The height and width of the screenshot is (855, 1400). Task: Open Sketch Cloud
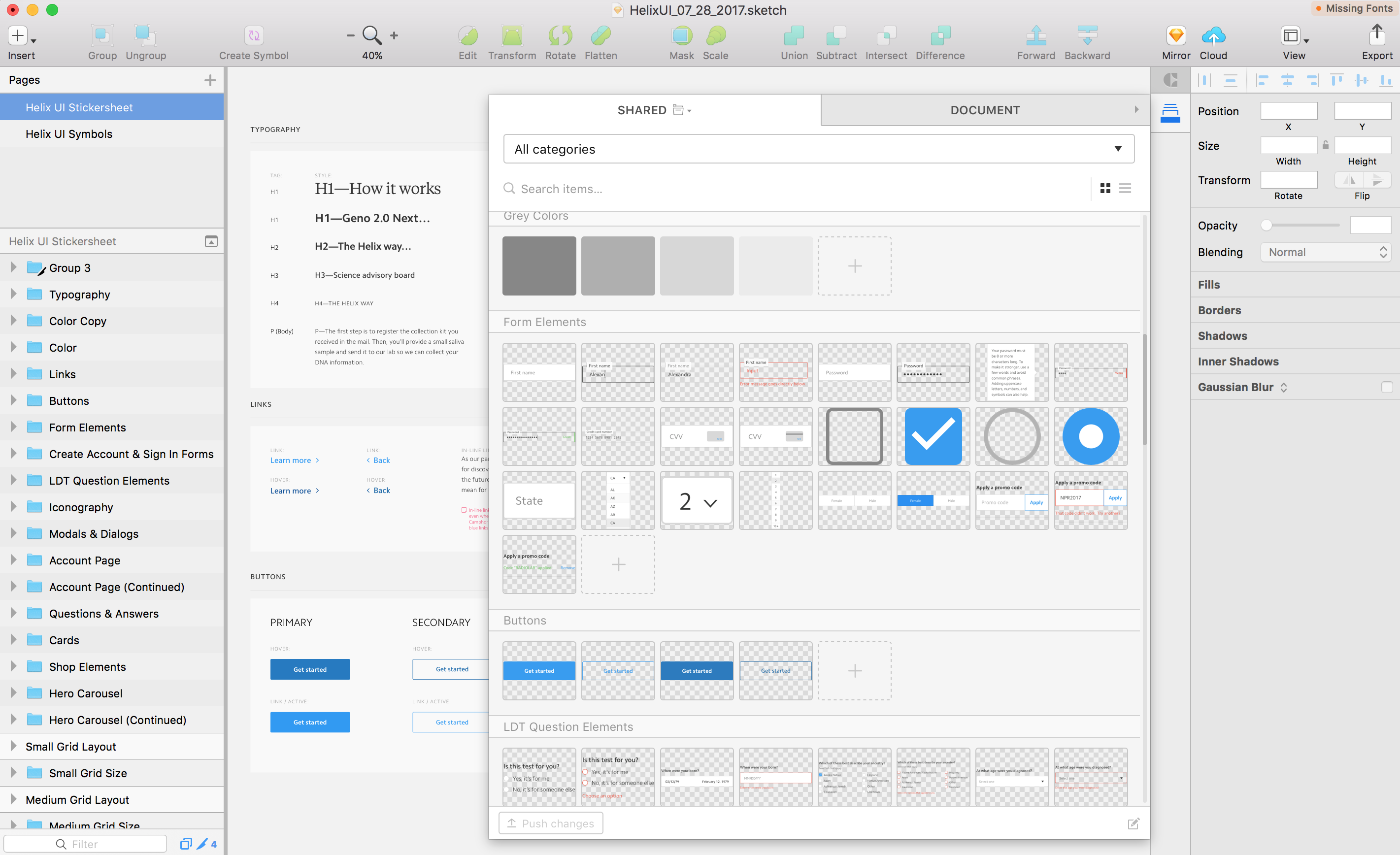(x=1213, y=36)
